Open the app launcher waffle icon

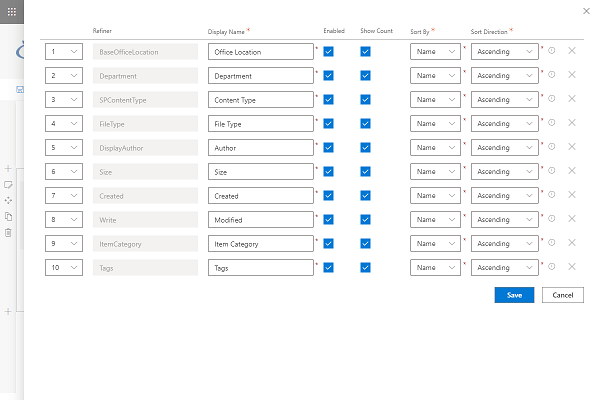[x=11, y=12]
